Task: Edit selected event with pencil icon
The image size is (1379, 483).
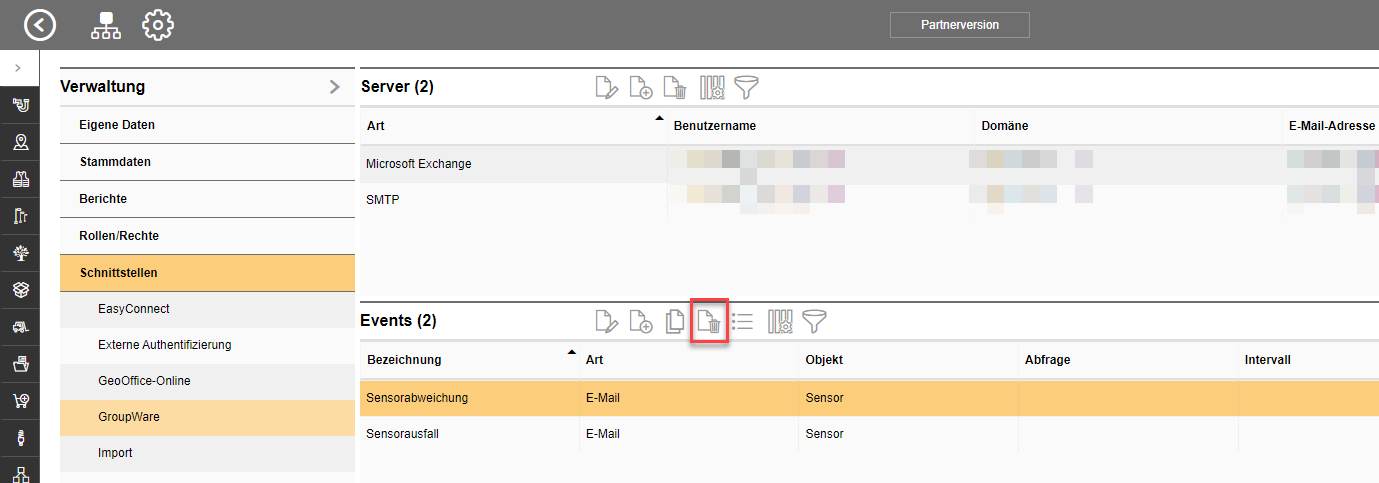Action: pos(607,321)
